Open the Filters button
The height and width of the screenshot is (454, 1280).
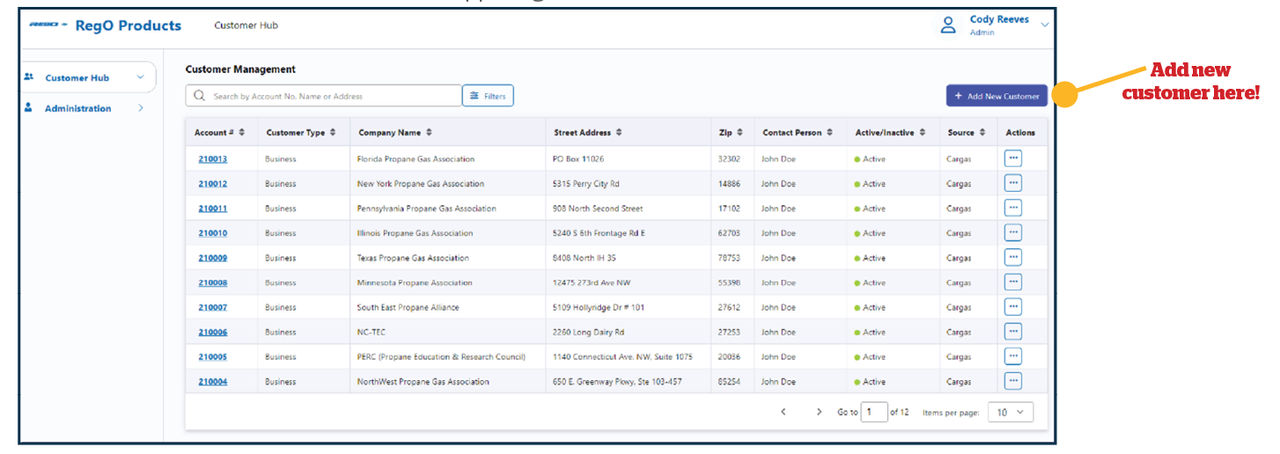[x=488, y=96]
